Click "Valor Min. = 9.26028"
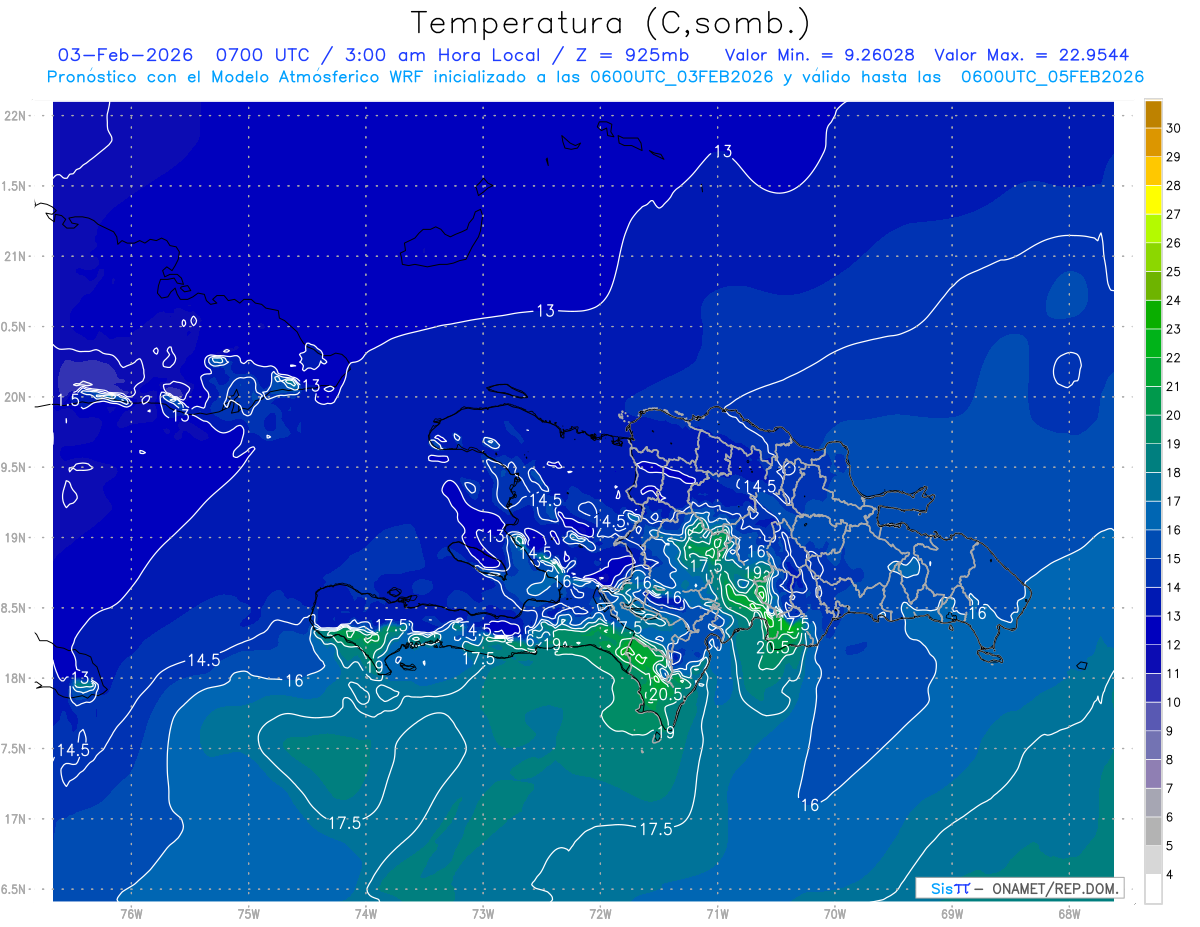Image resolution: width=1200 pixels, height=927 pixels. point(819,55)
